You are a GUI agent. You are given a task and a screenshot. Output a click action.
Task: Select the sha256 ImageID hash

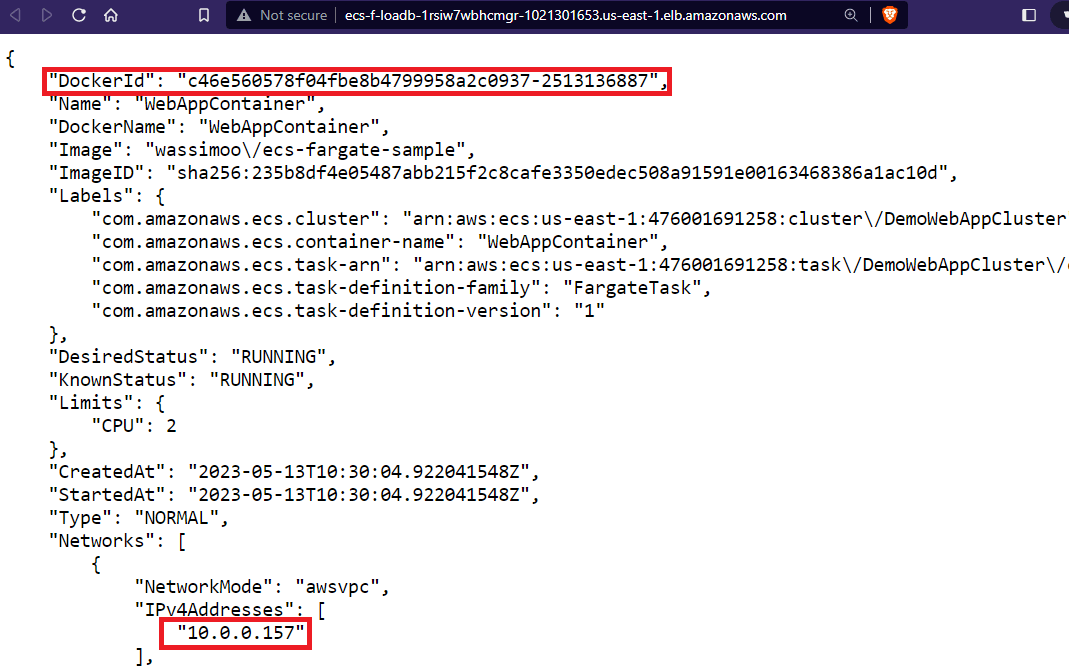pos(560,172)
